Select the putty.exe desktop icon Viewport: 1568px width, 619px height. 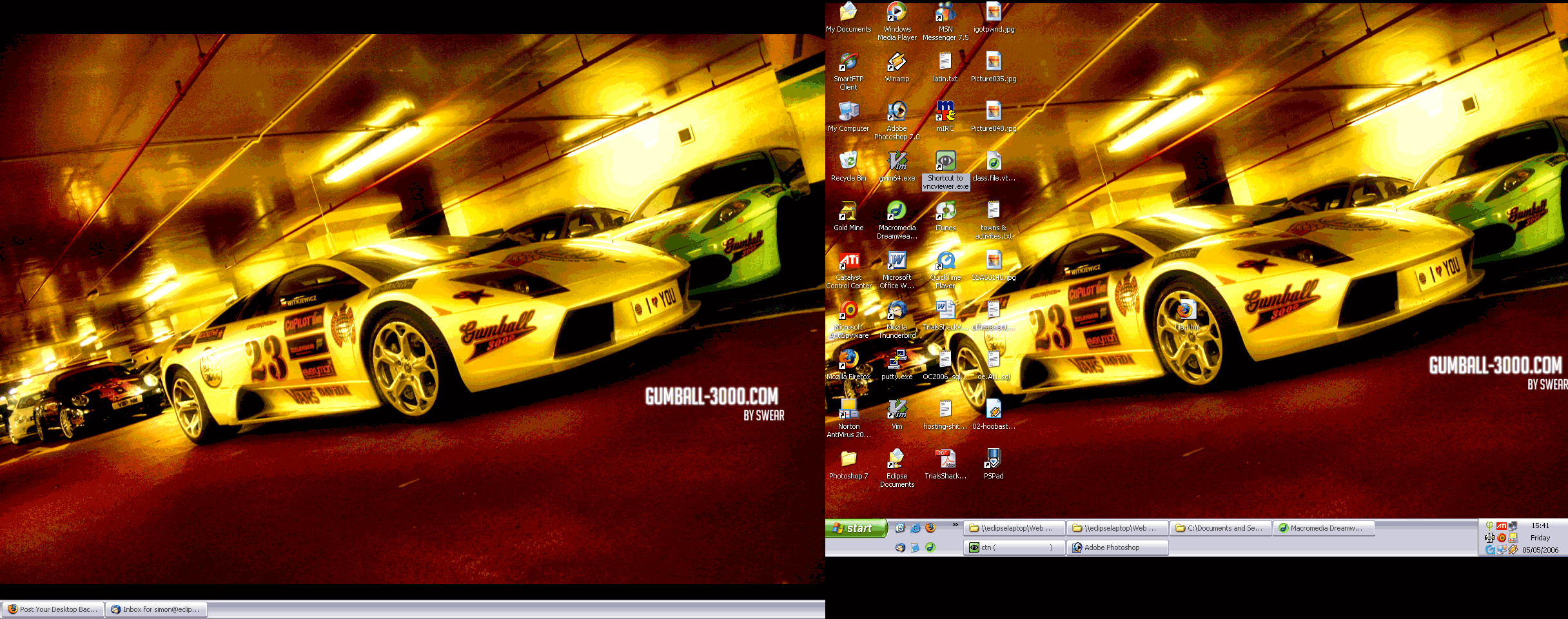pyautogui.click(x=897, y=365)
